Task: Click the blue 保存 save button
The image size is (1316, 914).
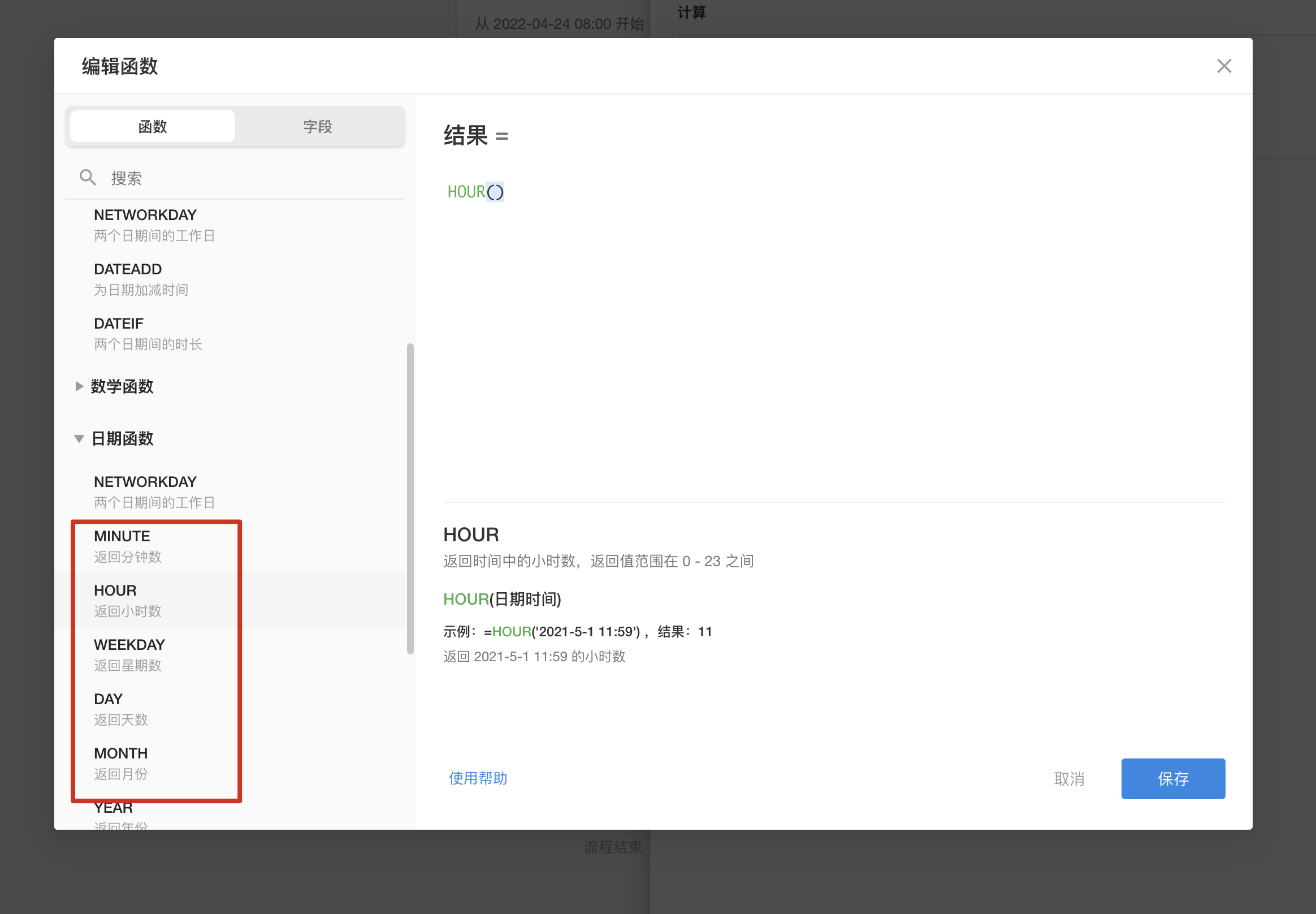Action: click(1172, 779)
